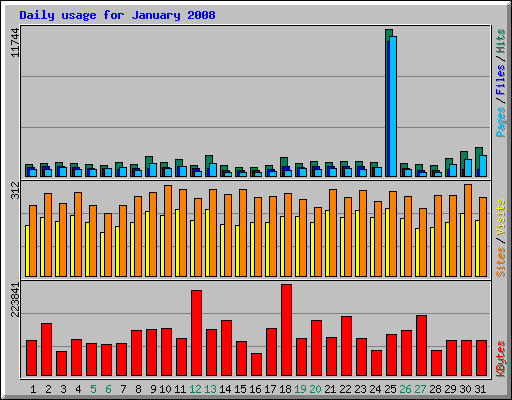Click the orange bar for day 6
512x400 pixels.
(108, 245)
